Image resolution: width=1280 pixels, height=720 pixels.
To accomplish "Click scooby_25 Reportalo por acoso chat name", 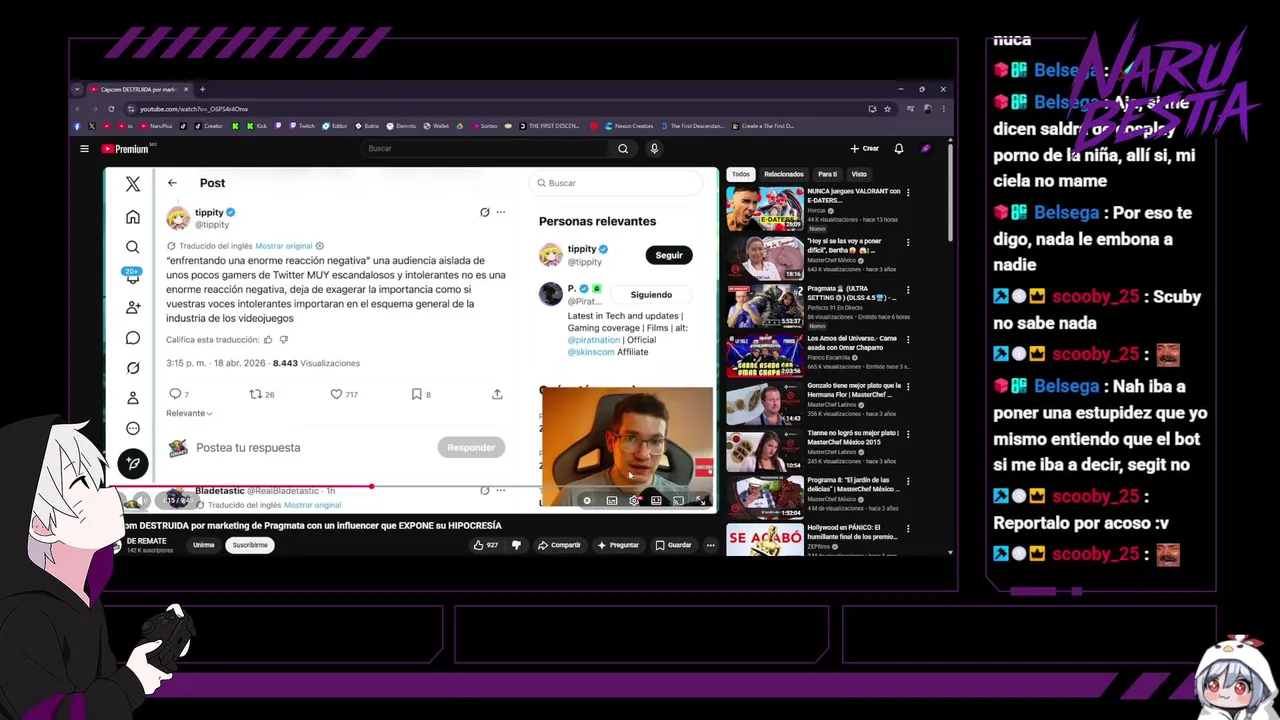I will pyautogui.click(x=1095, y=496).
